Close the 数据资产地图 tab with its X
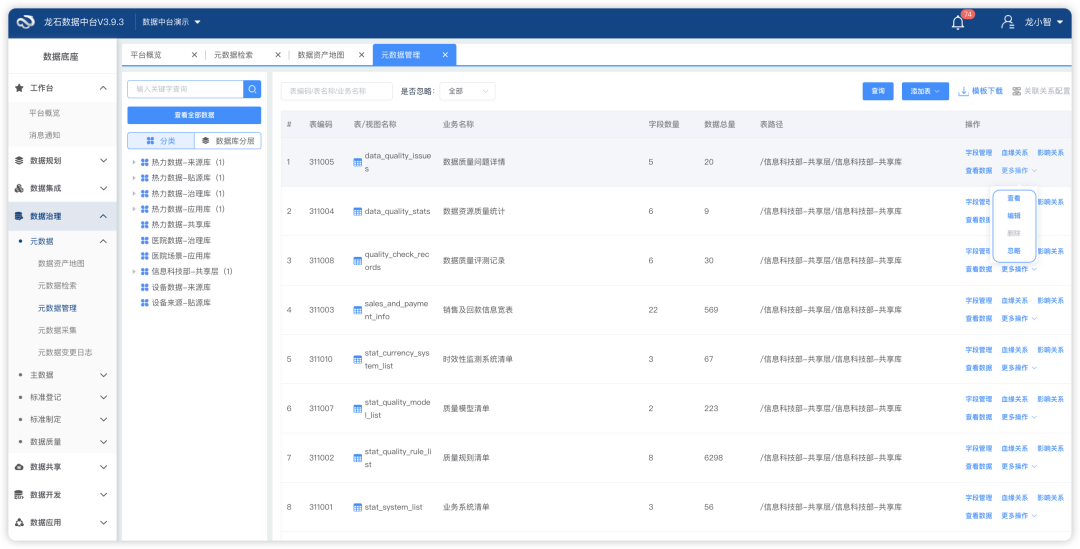The image size is (1080, 549). pos(362,54)
